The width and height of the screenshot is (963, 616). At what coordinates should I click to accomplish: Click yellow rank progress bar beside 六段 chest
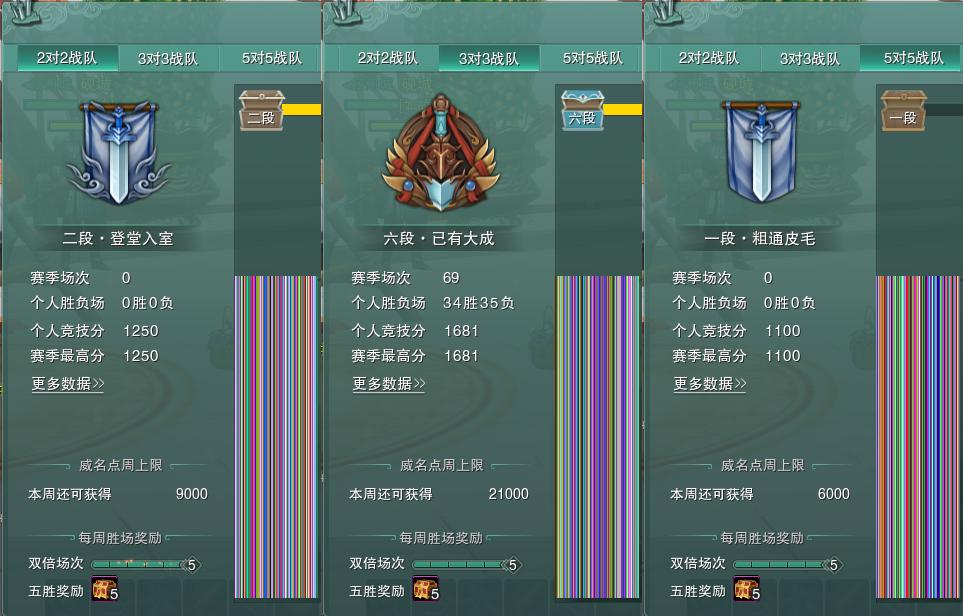click(x=623, y=109)
